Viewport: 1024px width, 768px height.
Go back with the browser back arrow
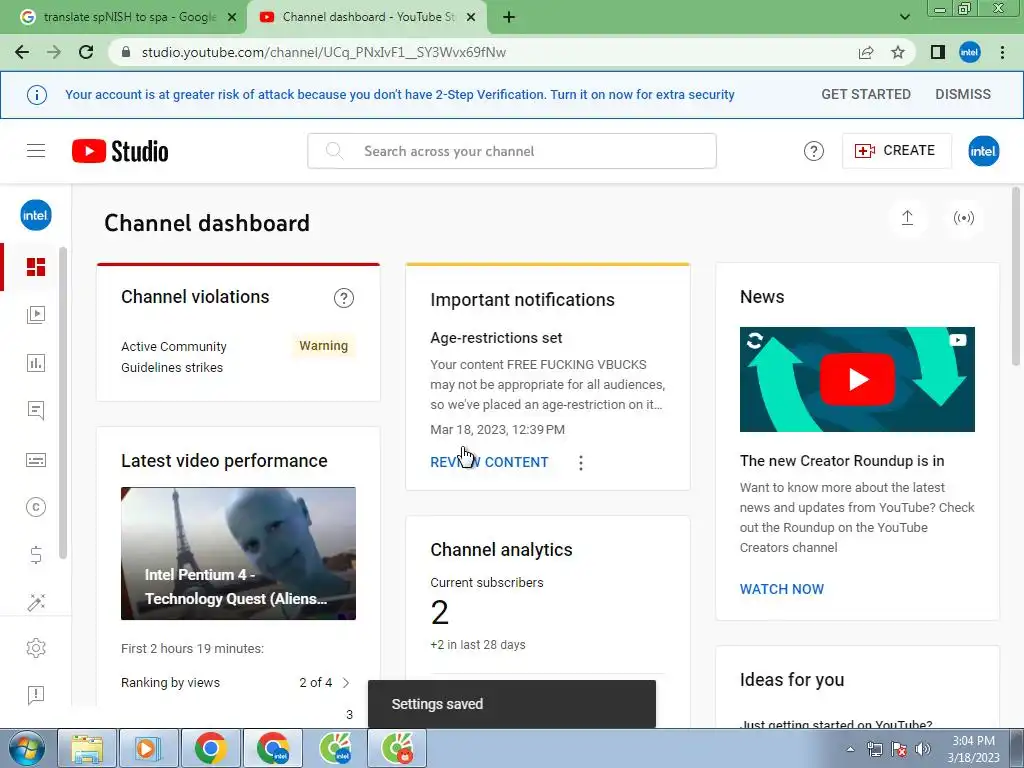[x=22, y=52]
